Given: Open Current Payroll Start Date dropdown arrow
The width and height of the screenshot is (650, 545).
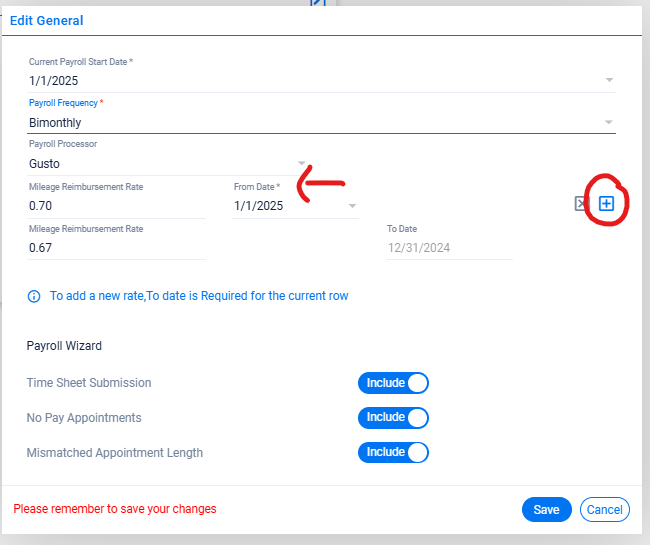Looking at the screenshot, I should click(609, 80).
